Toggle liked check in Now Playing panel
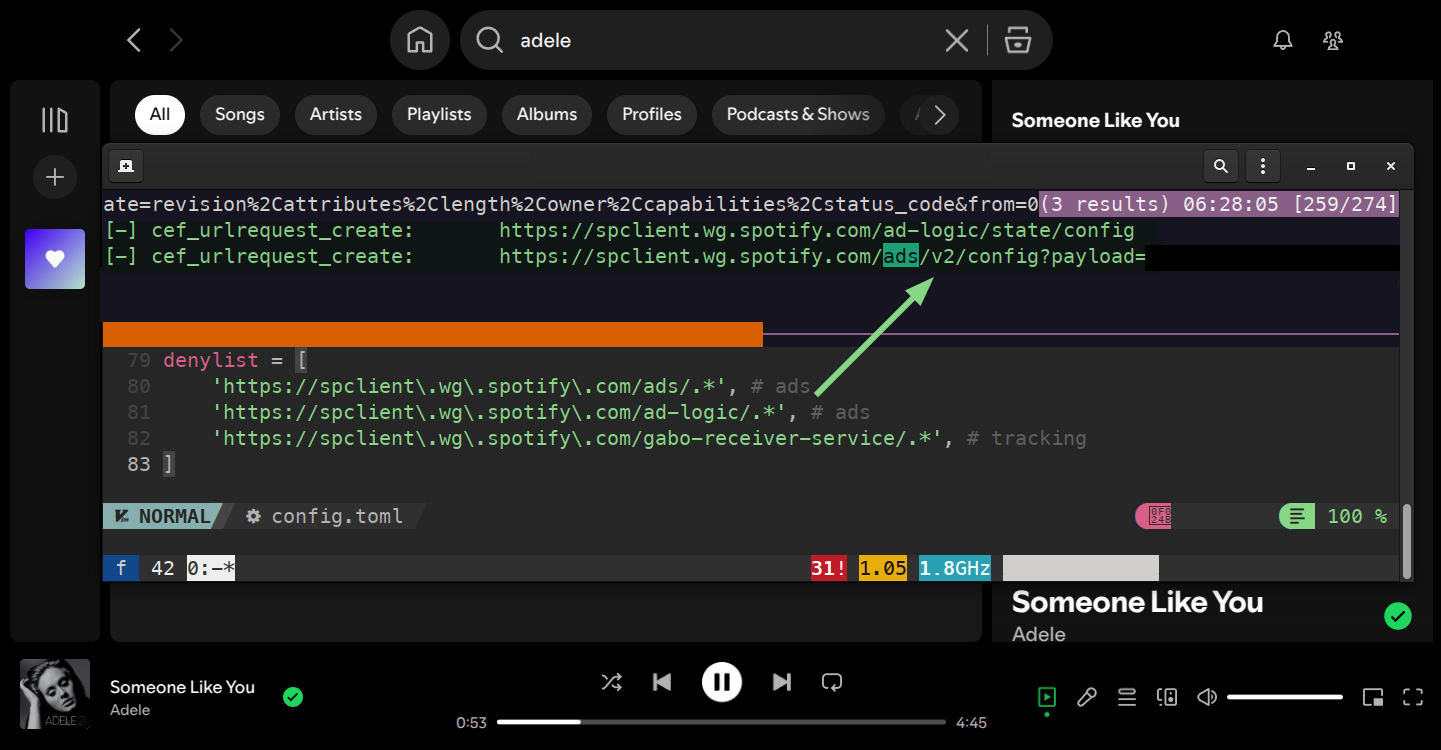Screen dimensions: 1441x750 tap(1398, 616)
